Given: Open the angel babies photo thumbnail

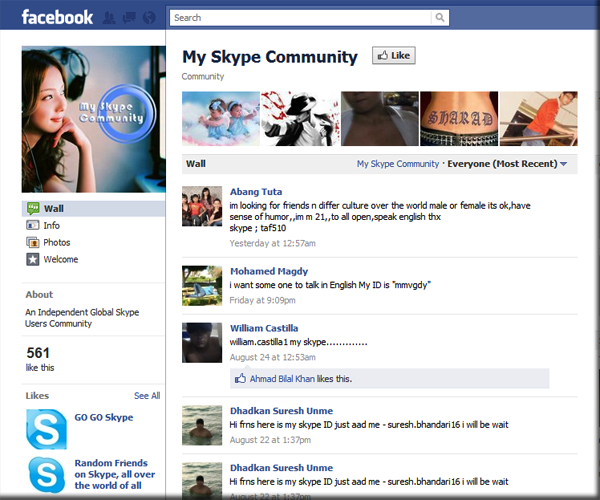Looking at the screenshot, I should coord(221,119).
